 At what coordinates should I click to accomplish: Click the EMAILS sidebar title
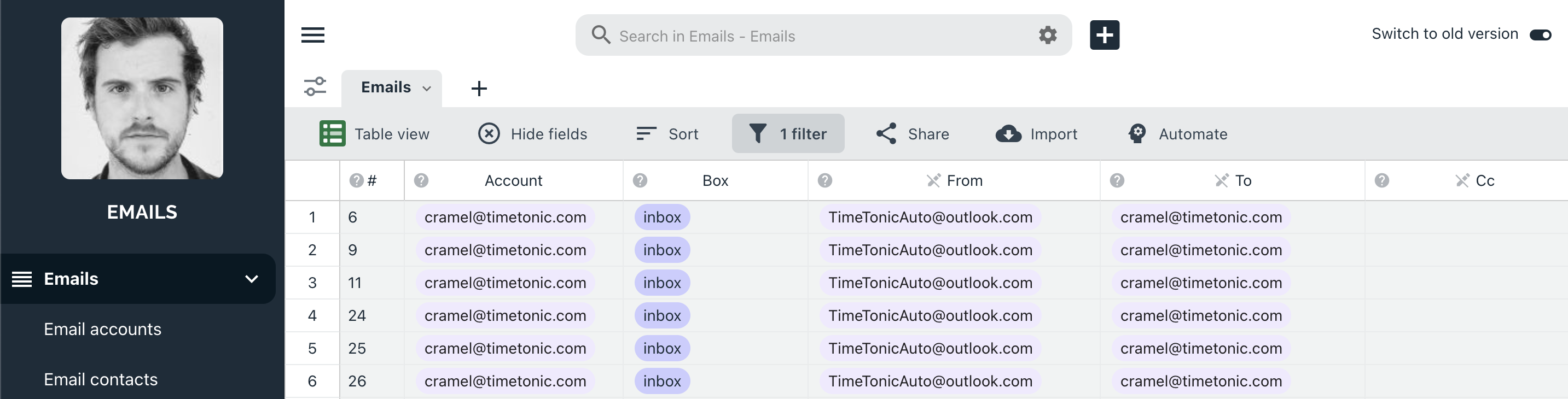142,212
